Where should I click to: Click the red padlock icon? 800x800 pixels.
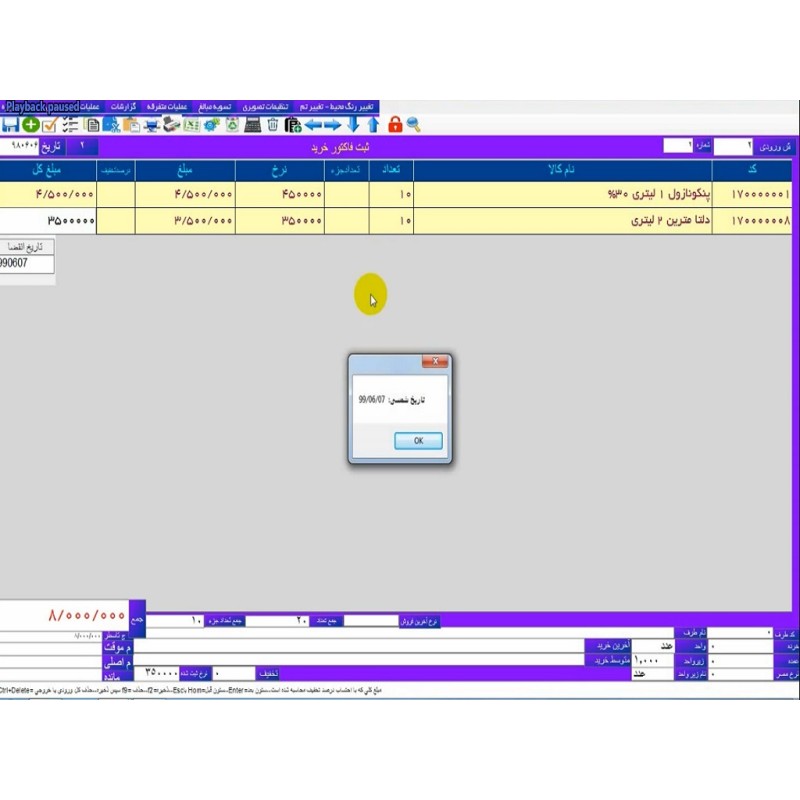point(395,125)
